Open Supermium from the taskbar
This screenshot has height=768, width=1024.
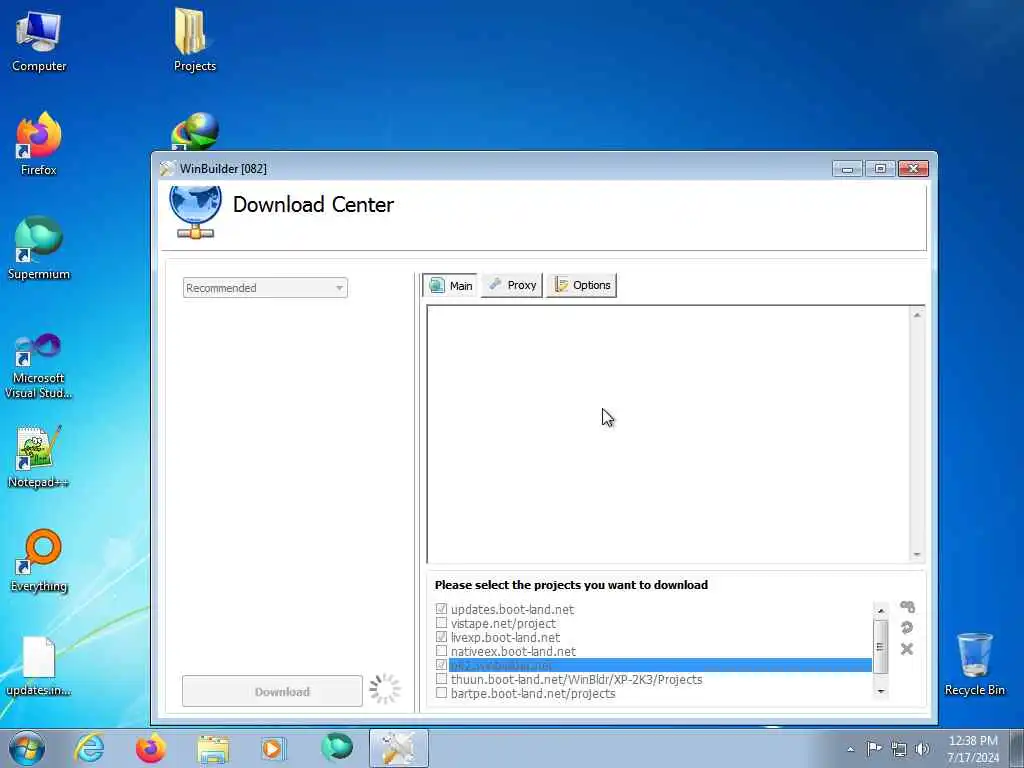tap(337, 748)
